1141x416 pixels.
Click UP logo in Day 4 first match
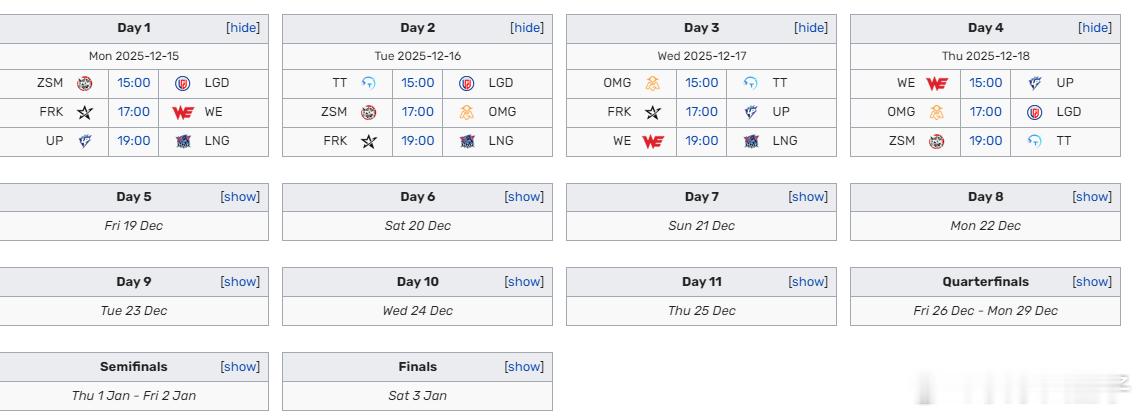pos(1034,83)
